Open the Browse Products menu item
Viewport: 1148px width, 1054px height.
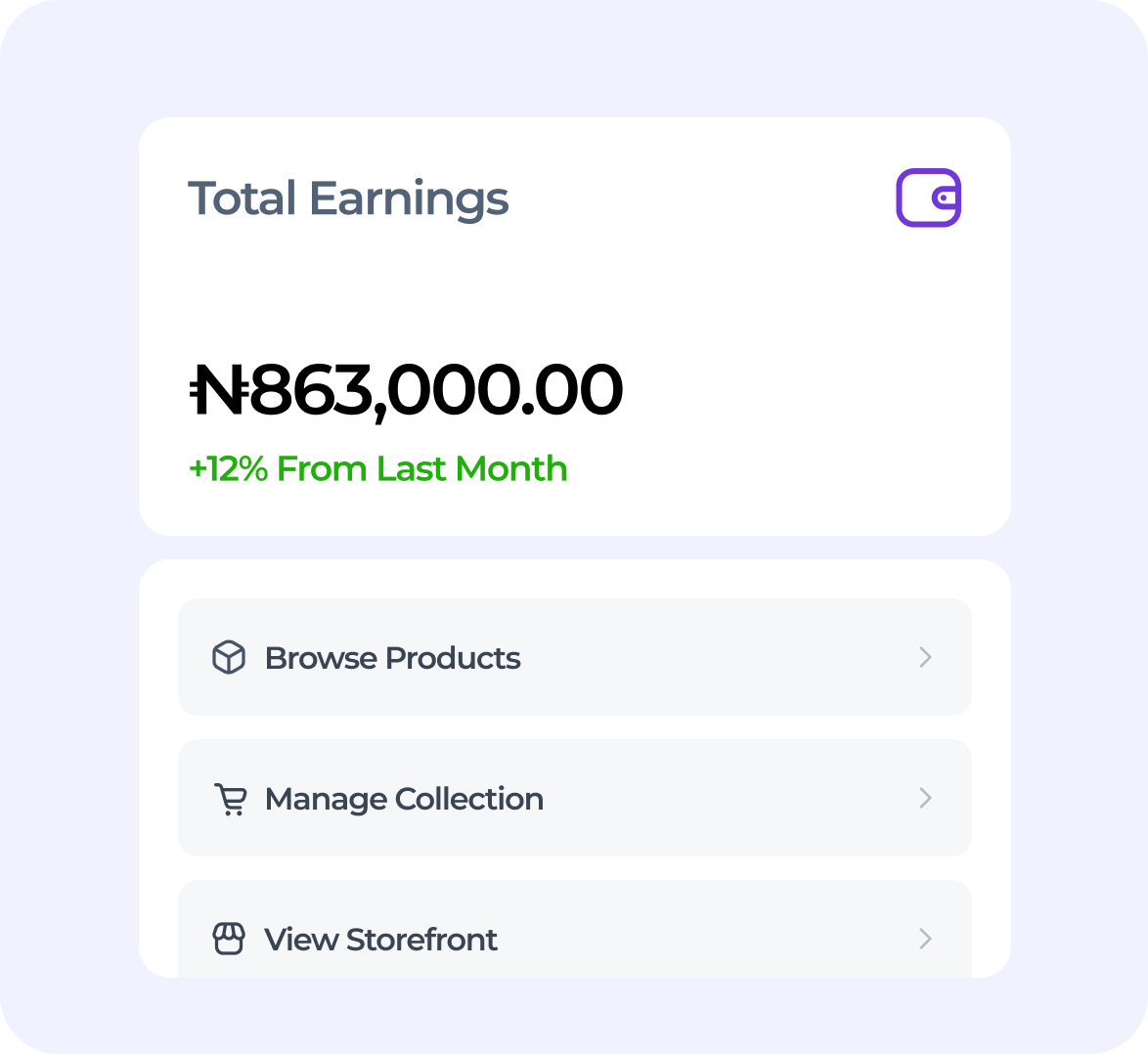point(575,657)
